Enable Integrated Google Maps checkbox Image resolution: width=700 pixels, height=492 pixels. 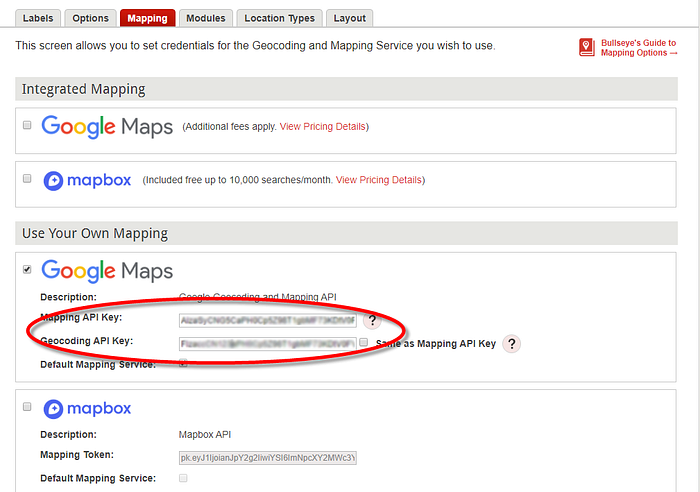[27, 125]
